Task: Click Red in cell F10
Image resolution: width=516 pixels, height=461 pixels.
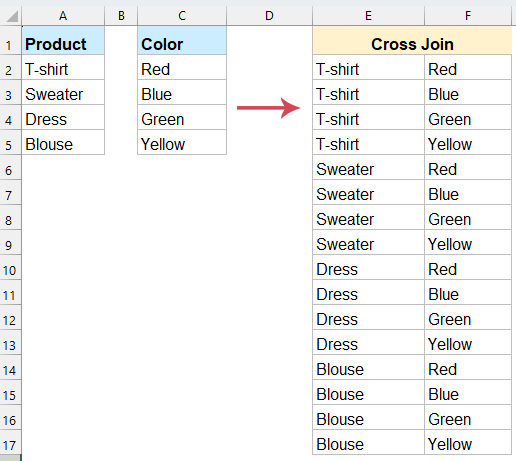Action: click(x=468, y=267)
